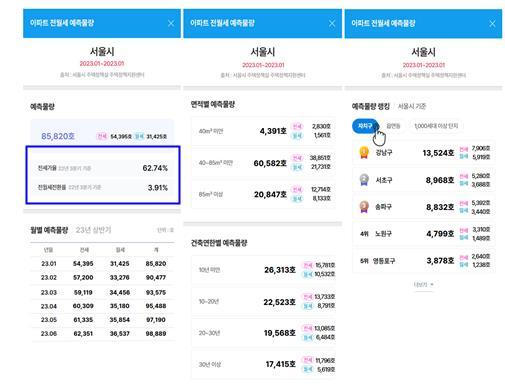
Task: Click the 23.05 row in monthly table
Action: (102, 320)
